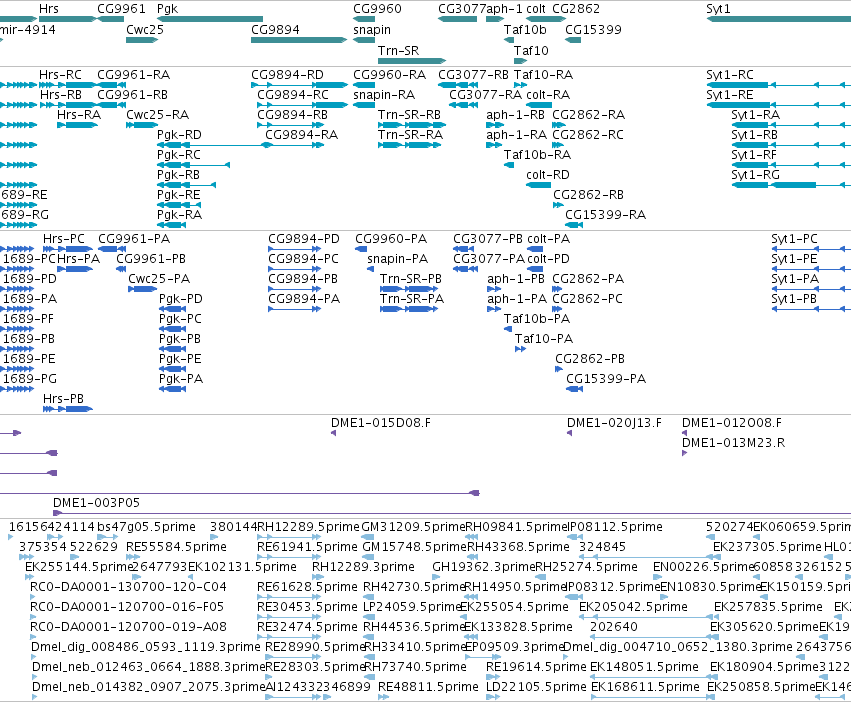Click the label DME1-012O08.F
This screenshot has width=851, height=702.
(732, 422)
